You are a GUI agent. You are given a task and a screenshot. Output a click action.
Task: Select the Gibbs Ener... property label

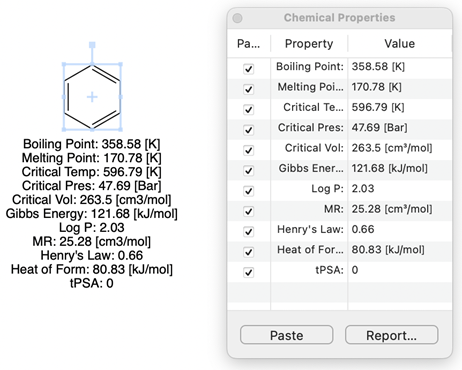311,168
